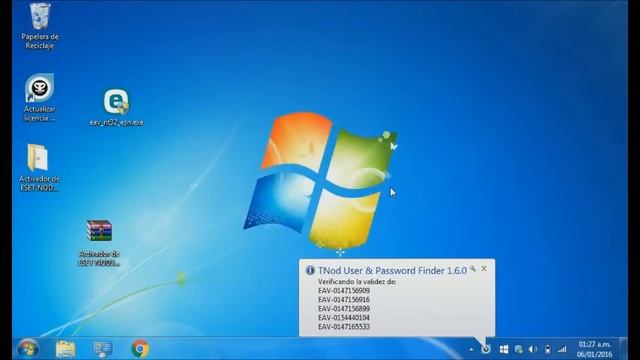This screenshot has height=360, width=640.
Task: Click the TNod User & Password Finder 1.6.0 title
Action: (392, 271)
